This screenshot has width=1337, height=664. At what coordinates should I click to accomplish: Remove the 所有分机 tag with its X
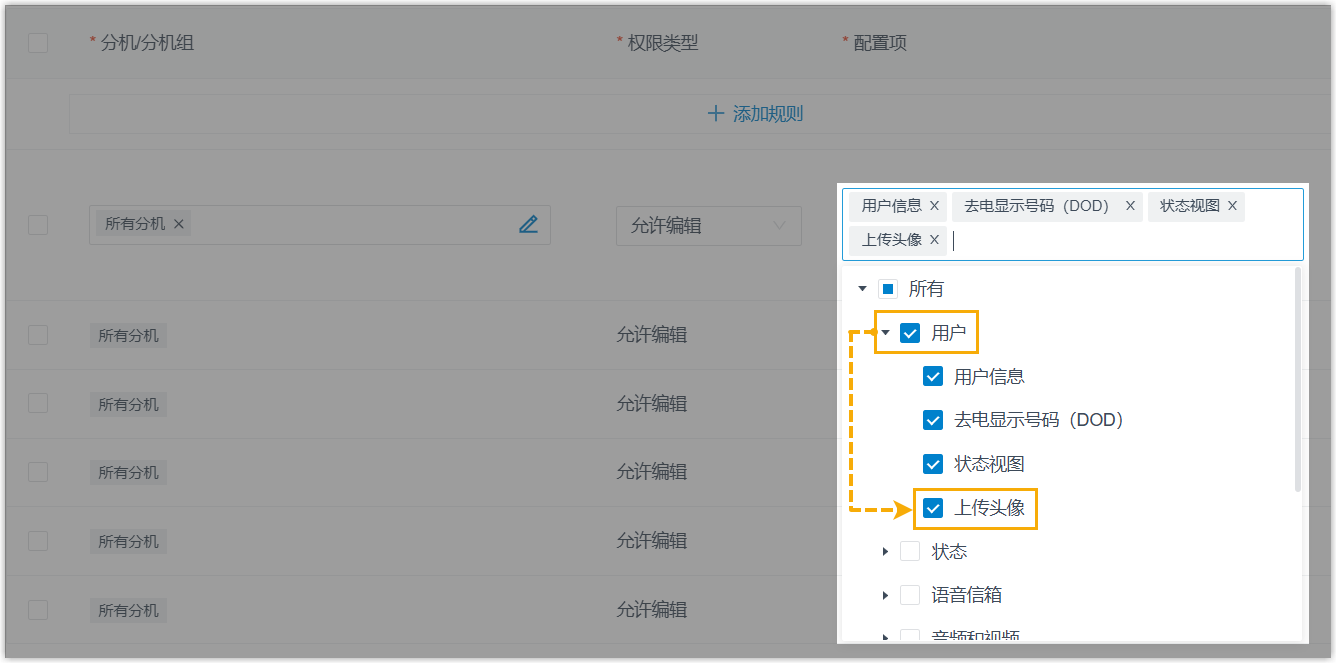pos(179,224)
